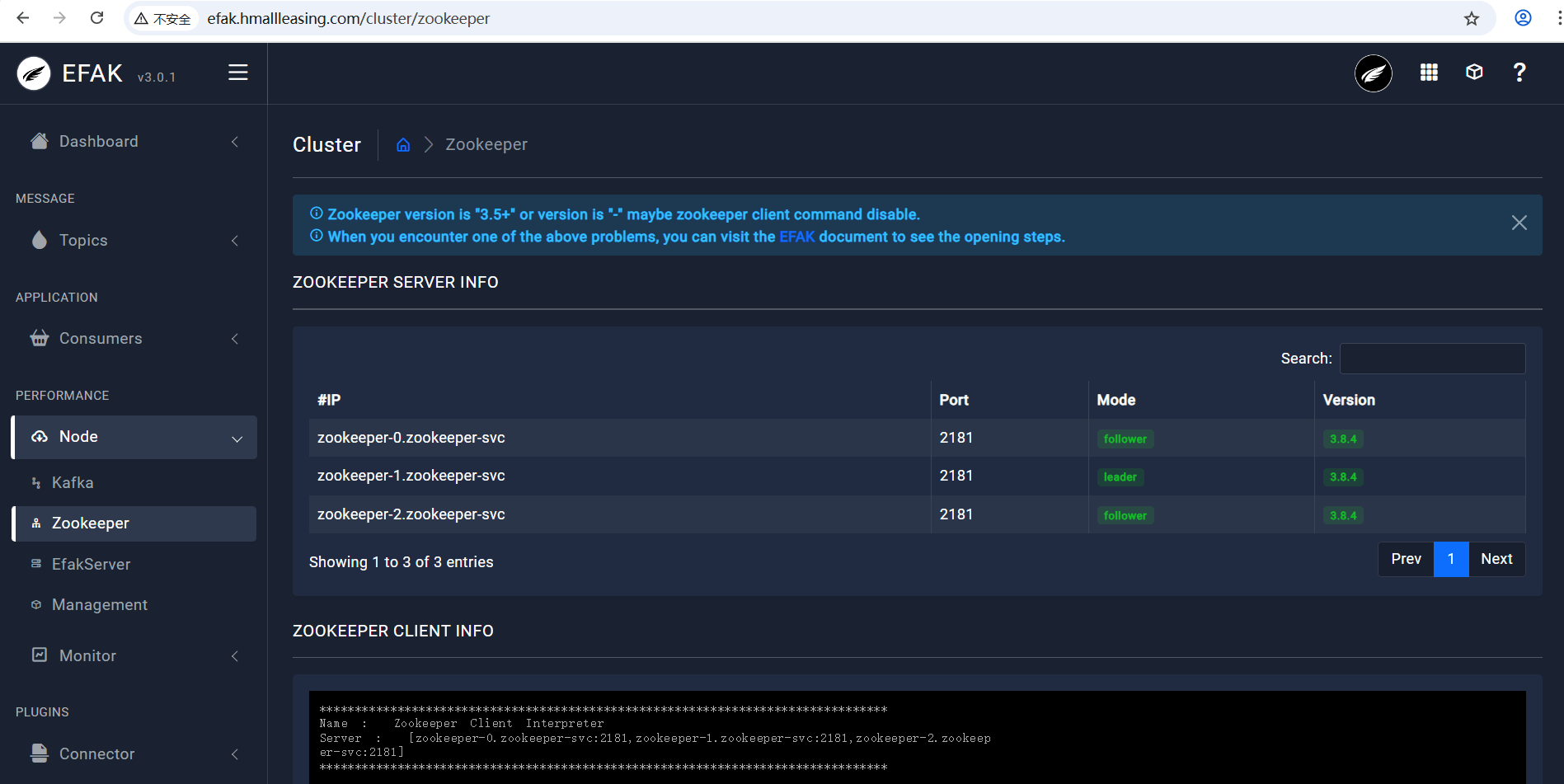Click into the table Search field
1564x784 pixels.
click(x=1432, y=359)
